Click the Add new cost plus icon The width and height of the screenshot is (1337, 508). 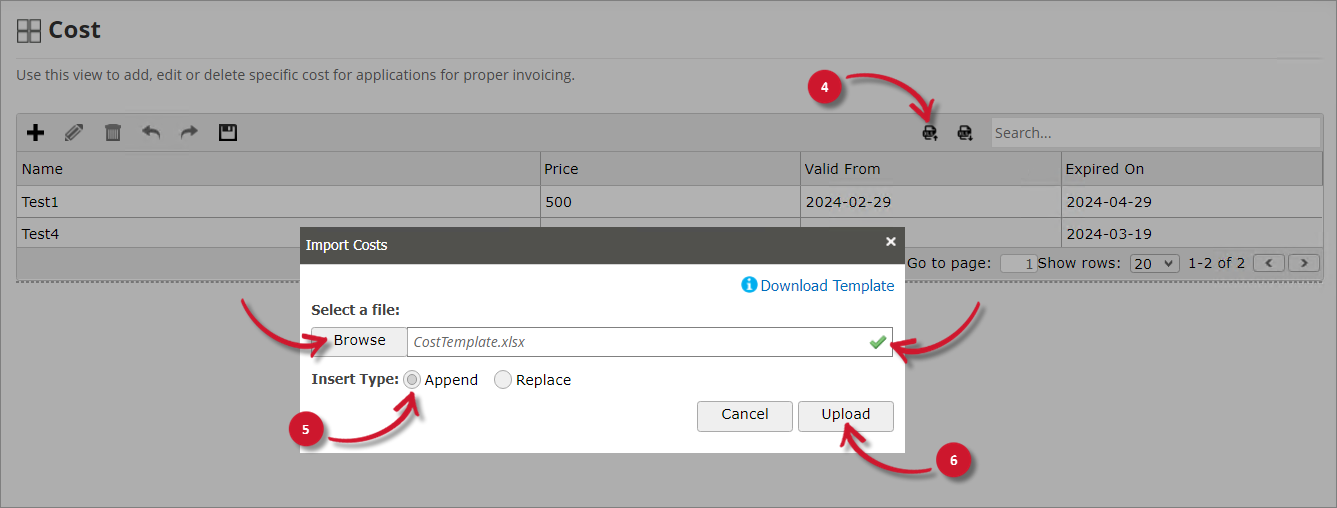tap(35, 133)
